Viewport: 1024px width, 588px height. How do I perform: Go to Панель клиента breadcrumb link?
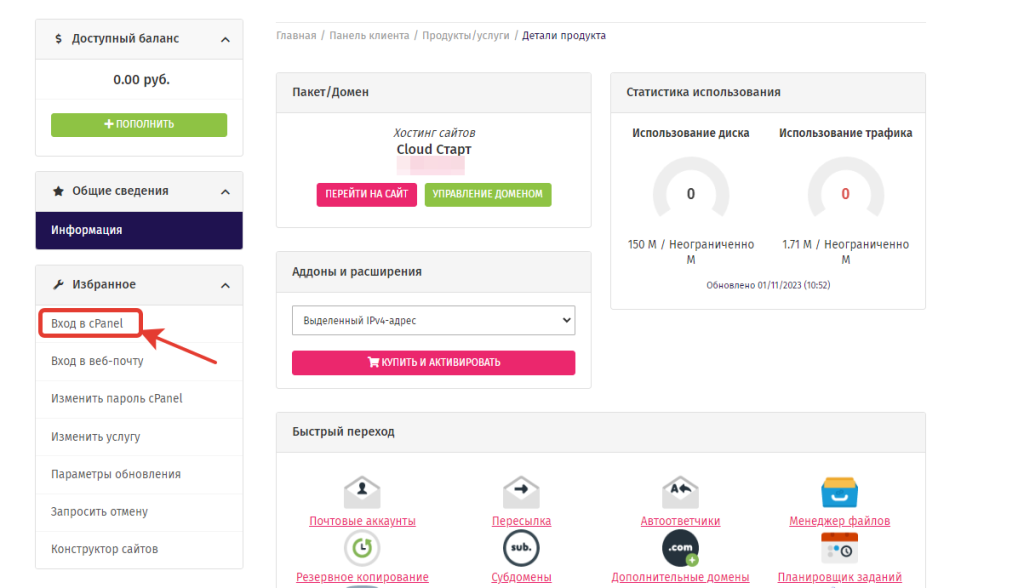coord(369,35)
